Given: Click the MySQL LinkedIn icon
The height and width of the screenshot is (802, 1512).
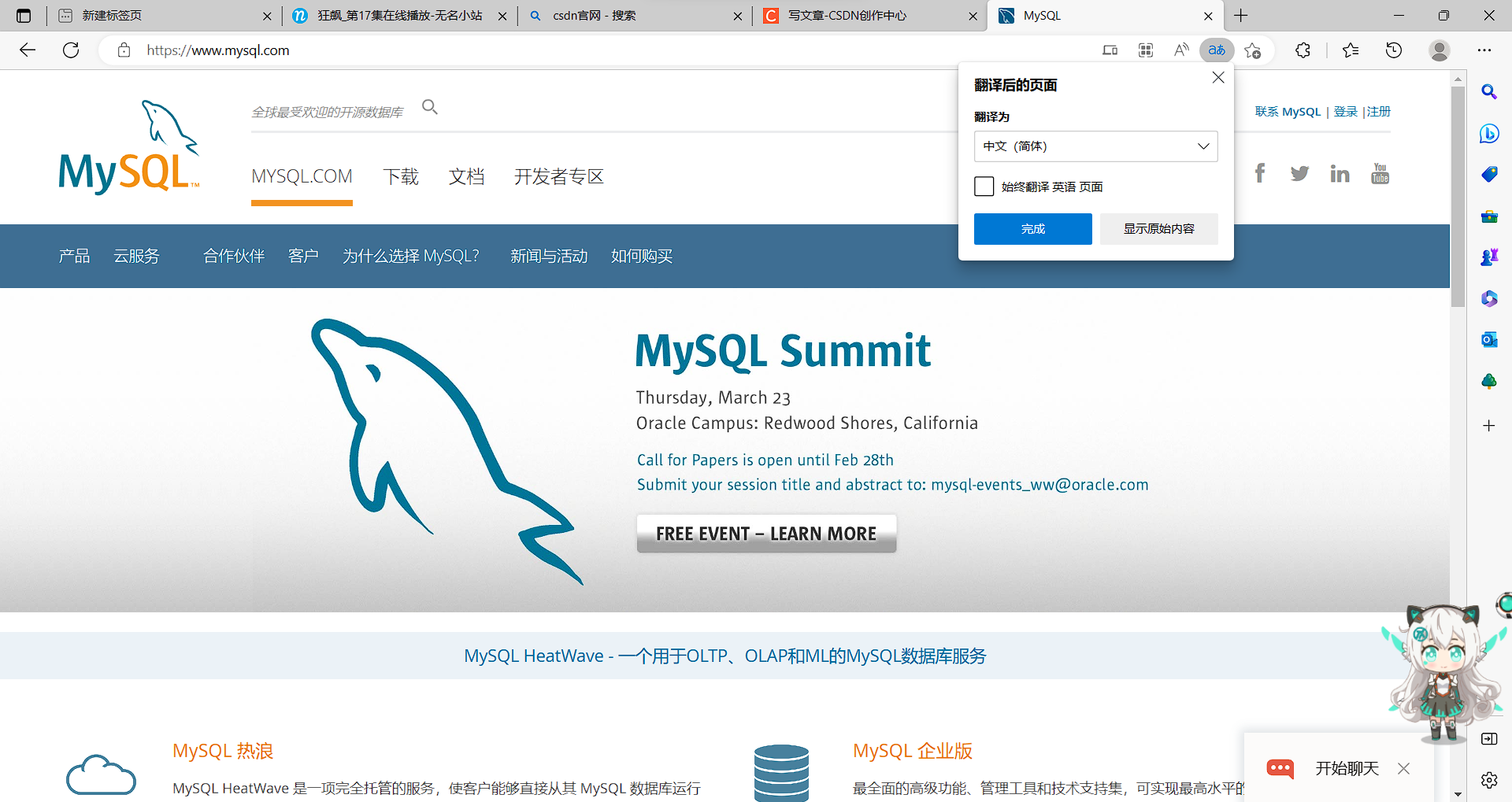Looking at the screenshot, I should (x=1340, y=173).
